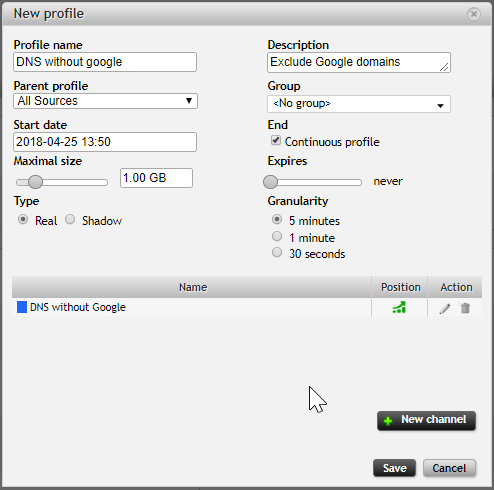
Task: Click the Profile name input field
Action: (x=105, y=62)
